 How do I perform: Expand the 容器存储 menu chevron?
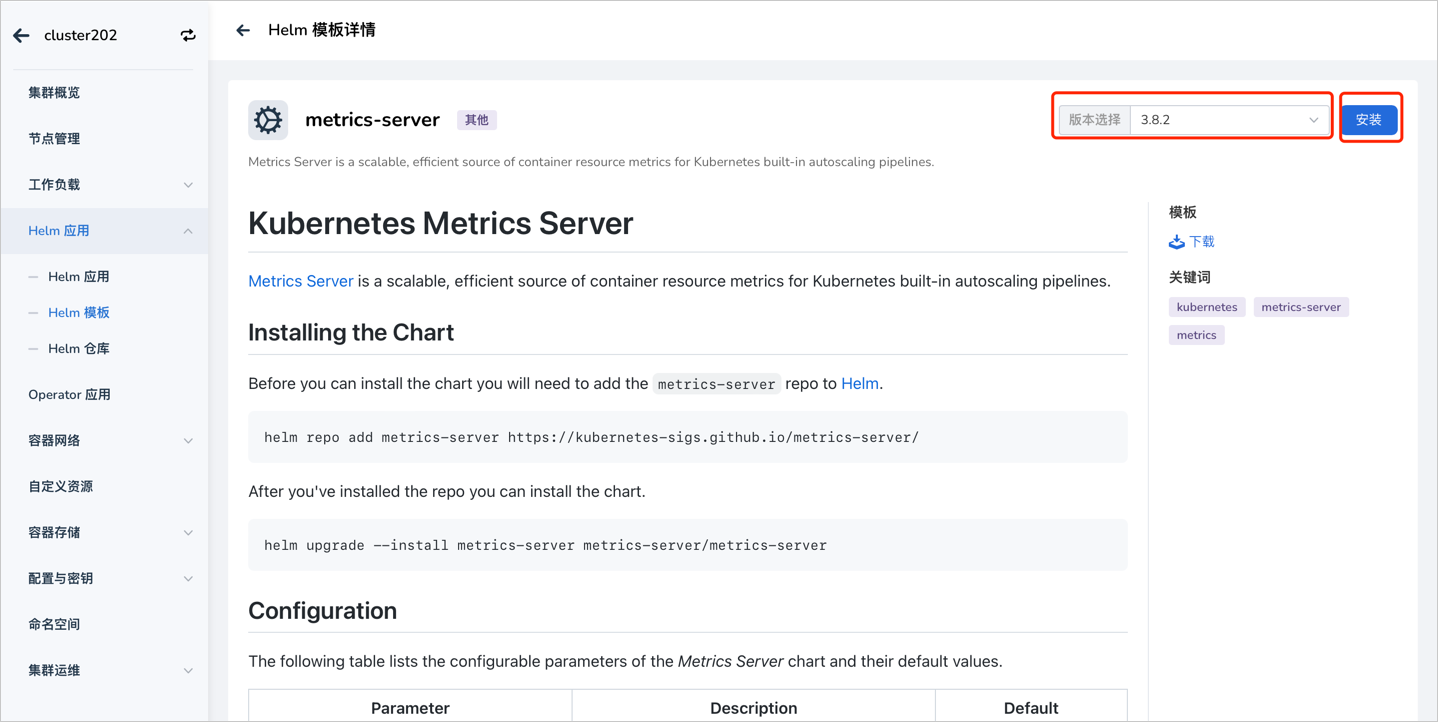188,533
